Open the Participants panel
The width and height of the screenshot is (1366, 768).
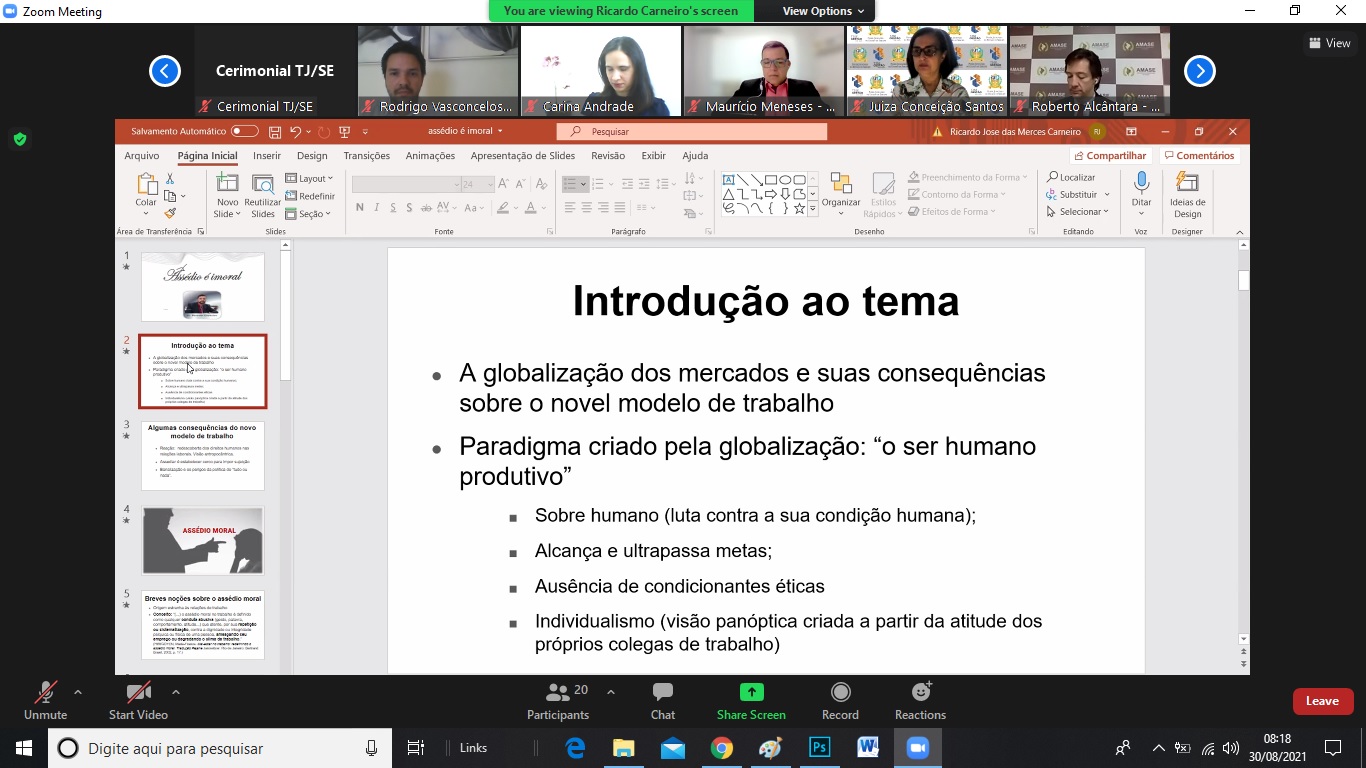(x=558, y=700)
